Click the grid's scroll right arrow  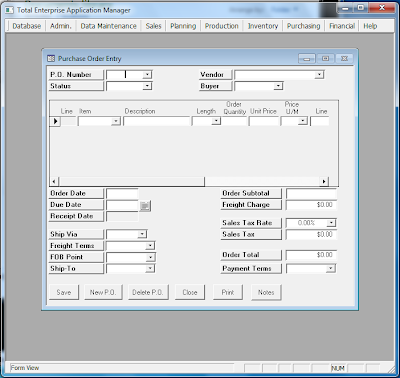tap(324, 182)
